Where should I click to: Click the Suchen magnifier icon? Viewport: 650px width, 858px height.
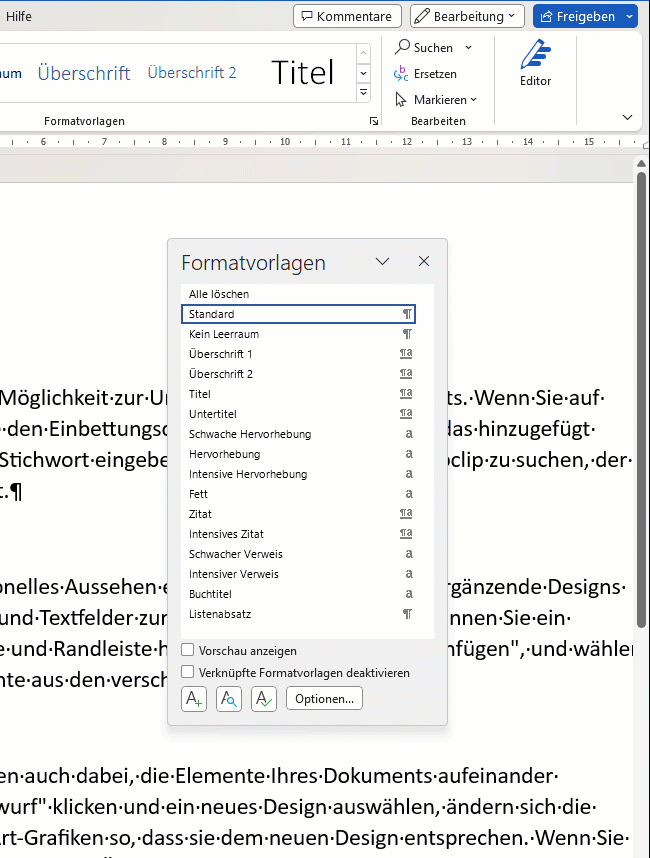coord(402,47)
